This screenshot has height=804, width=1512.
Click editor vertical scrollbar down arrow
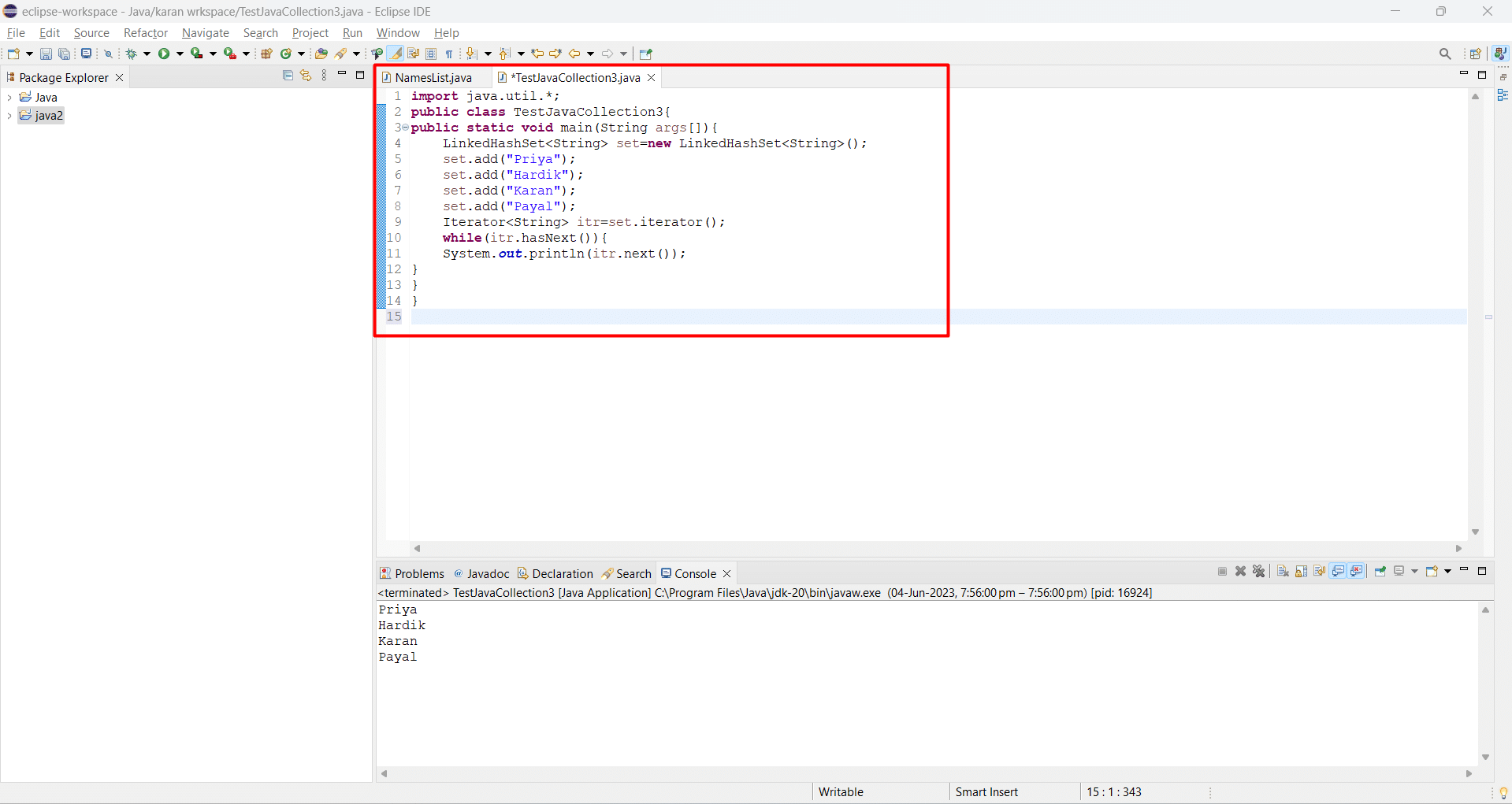click(1476, 532)
